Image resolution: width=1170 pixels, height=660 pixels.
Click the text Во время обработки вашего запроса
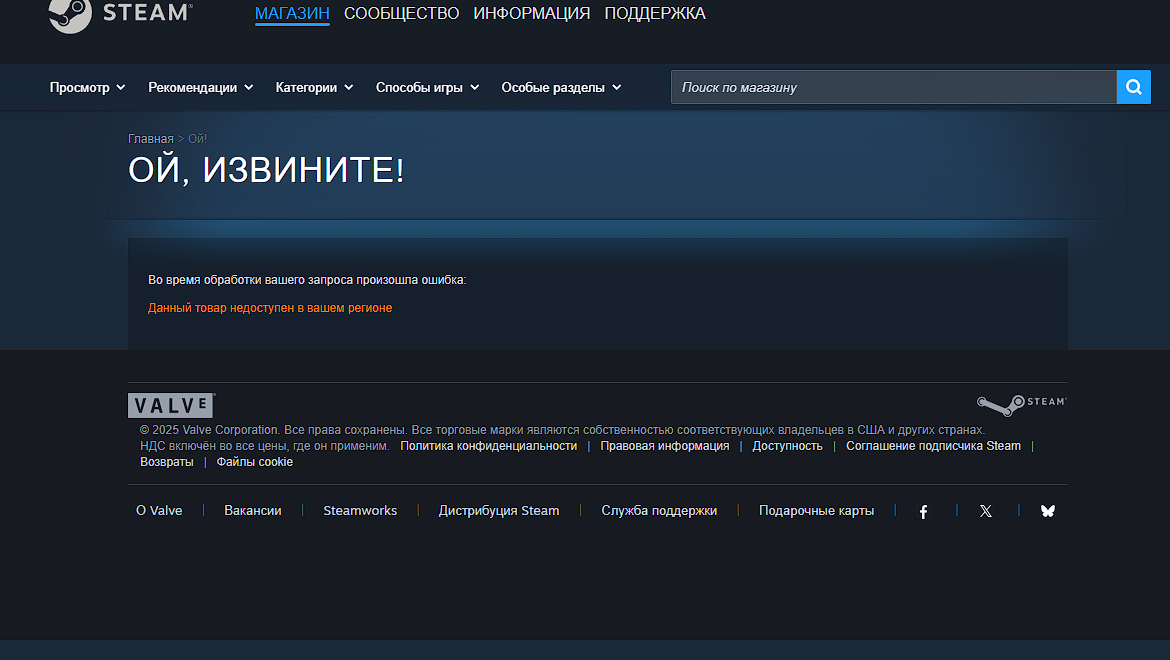(x=251, y=280)
